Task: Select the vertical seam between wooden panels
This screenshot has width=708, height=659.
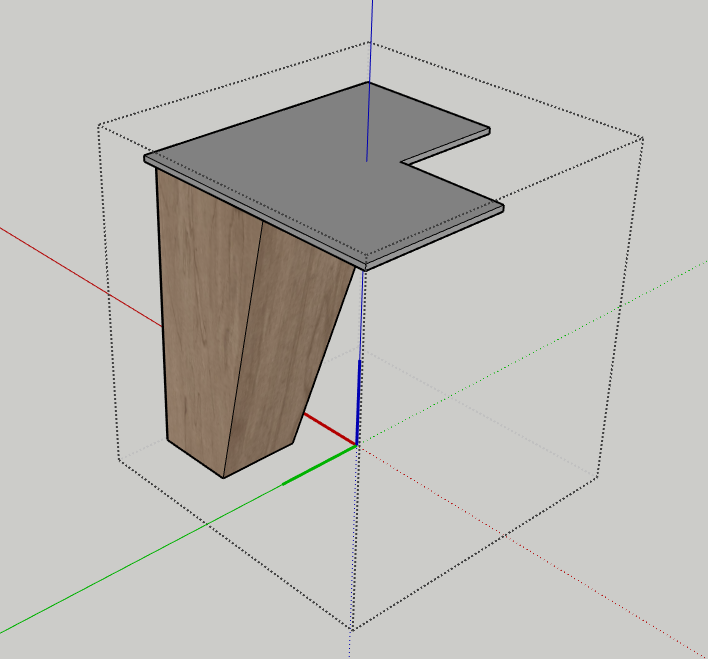Action: (243, 349)
